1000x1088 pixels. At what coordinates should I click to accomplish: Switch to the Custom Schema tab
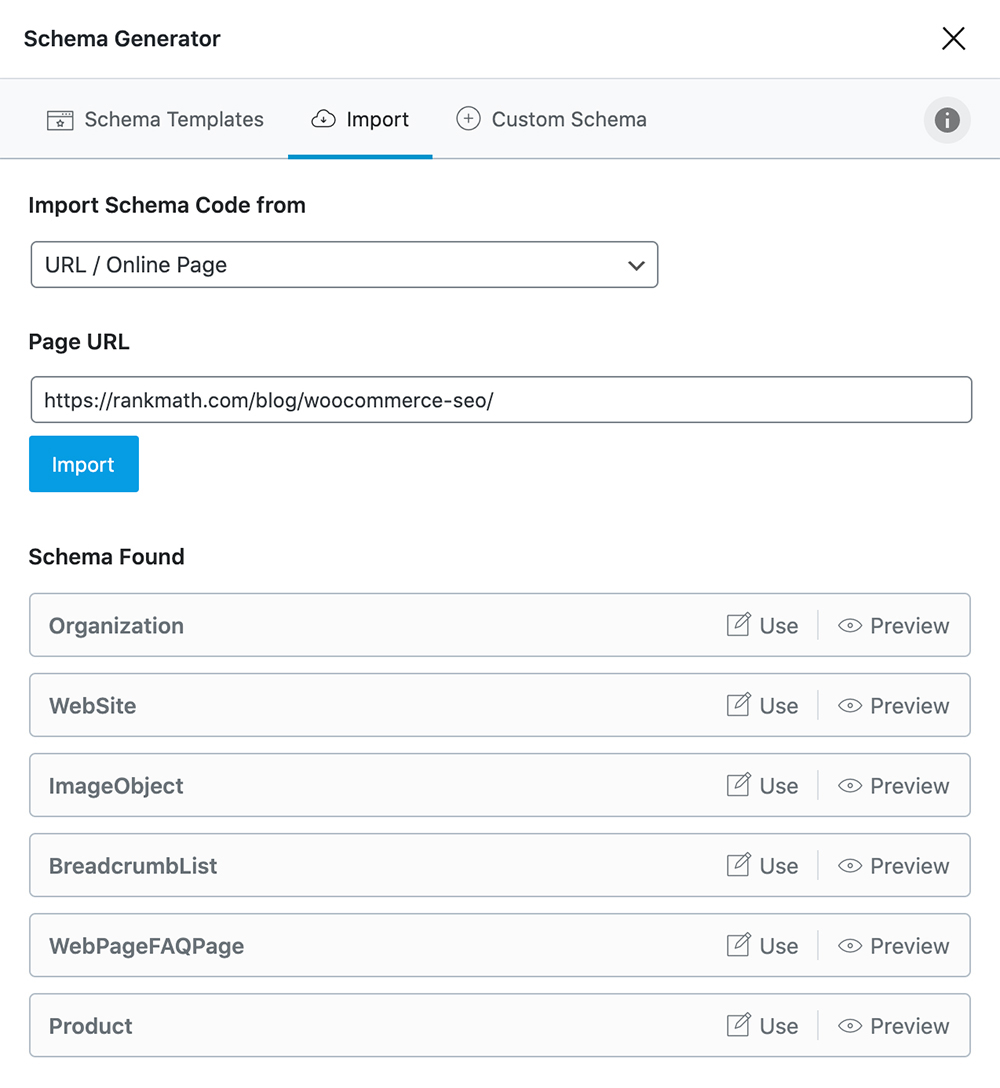point(551,119)
